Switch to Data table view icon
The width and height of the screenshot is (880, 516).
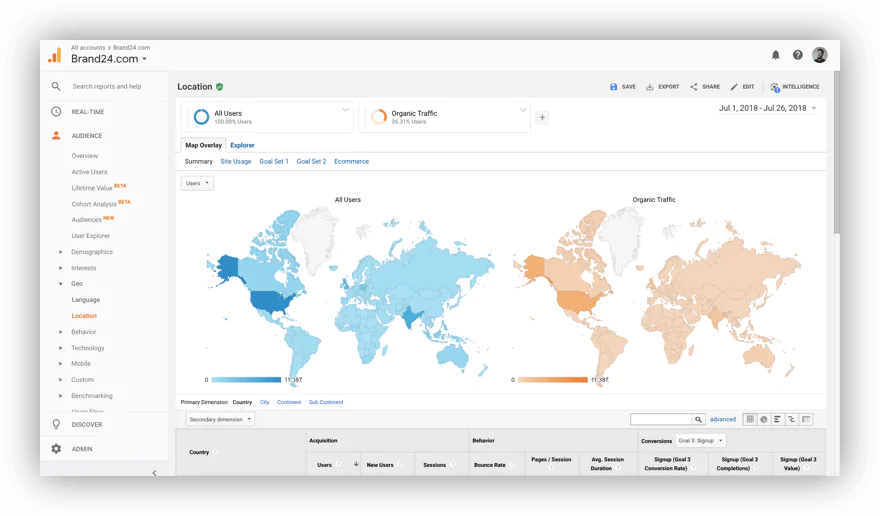[x=750, y=419]
